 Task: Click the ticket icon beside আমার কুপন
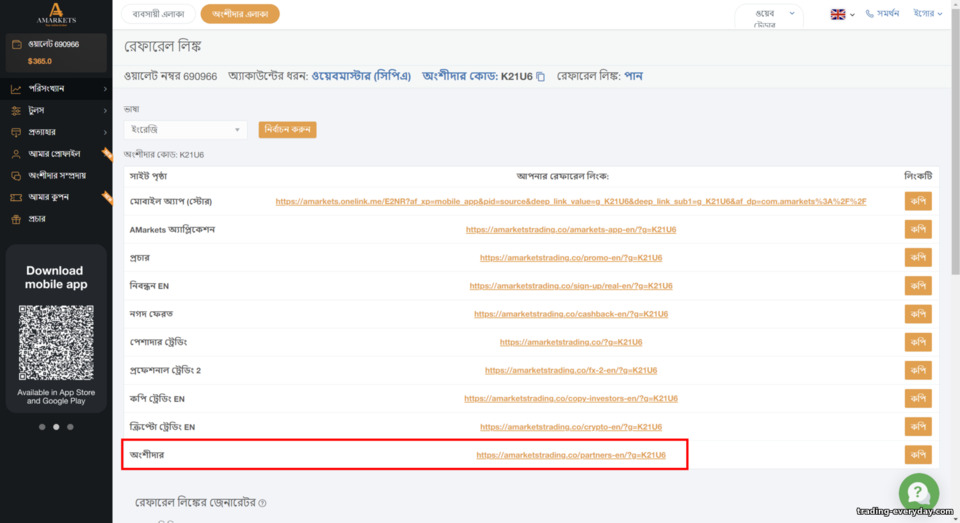pyautogui.click(x=16, y=197)
